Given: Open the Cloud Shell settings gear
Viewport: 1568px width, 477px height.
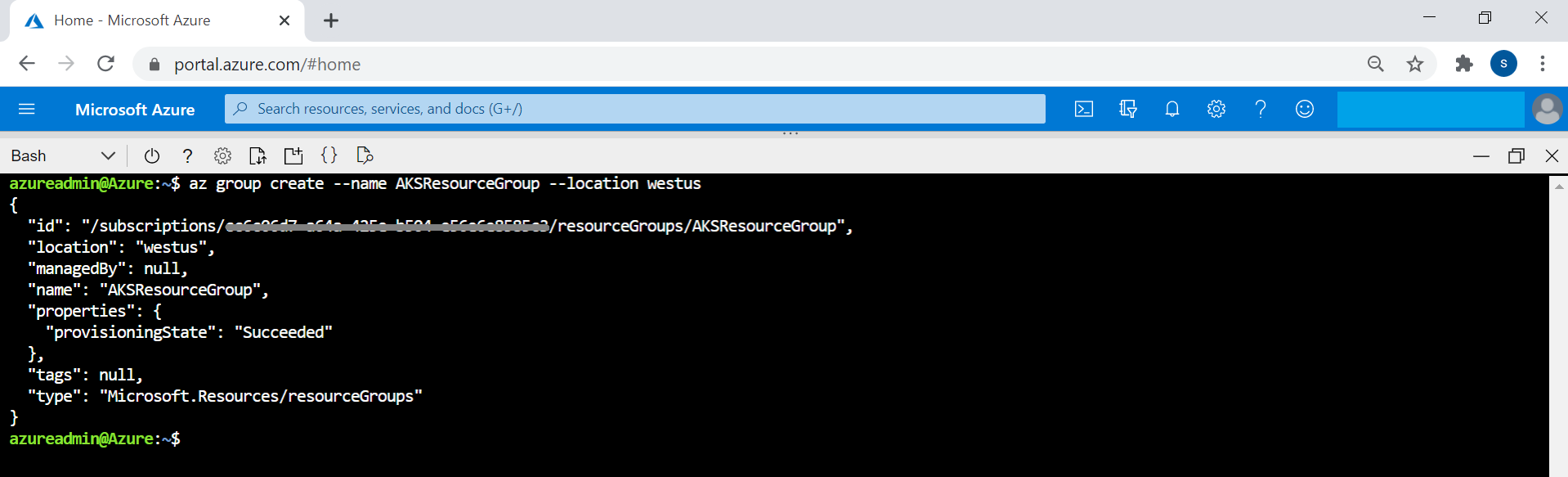Looking at the screenshot, I should pyautogui.click(x=222, y=155).
